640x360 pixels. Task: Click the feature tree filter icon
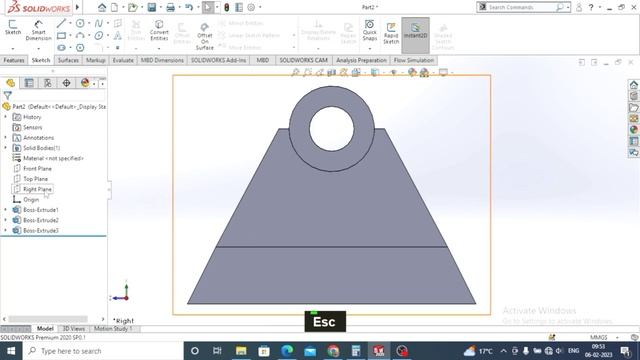pyautogui.click(x=7, y=96)
